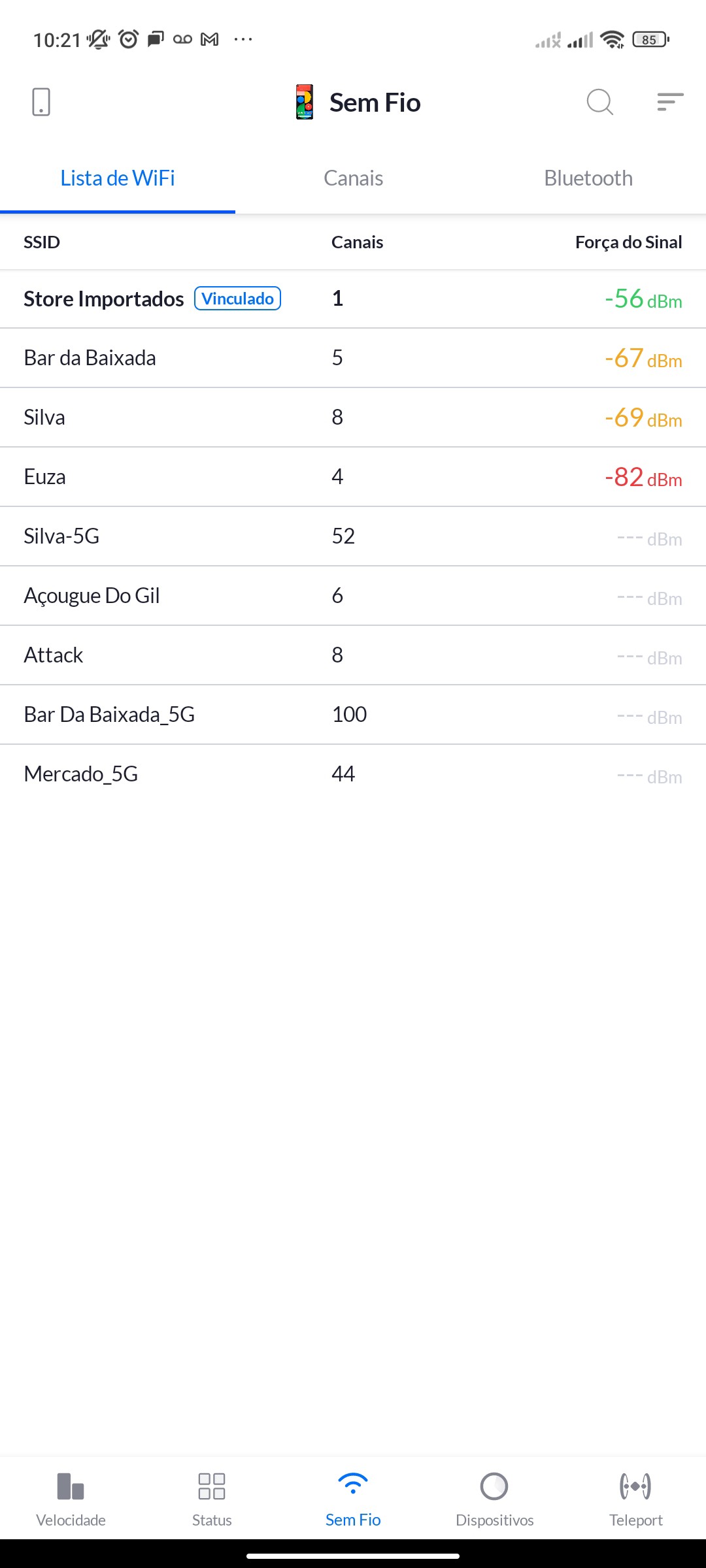706x1568 pixels.
Task: Tap the Euza network row
Action: [x=45, y=477]
